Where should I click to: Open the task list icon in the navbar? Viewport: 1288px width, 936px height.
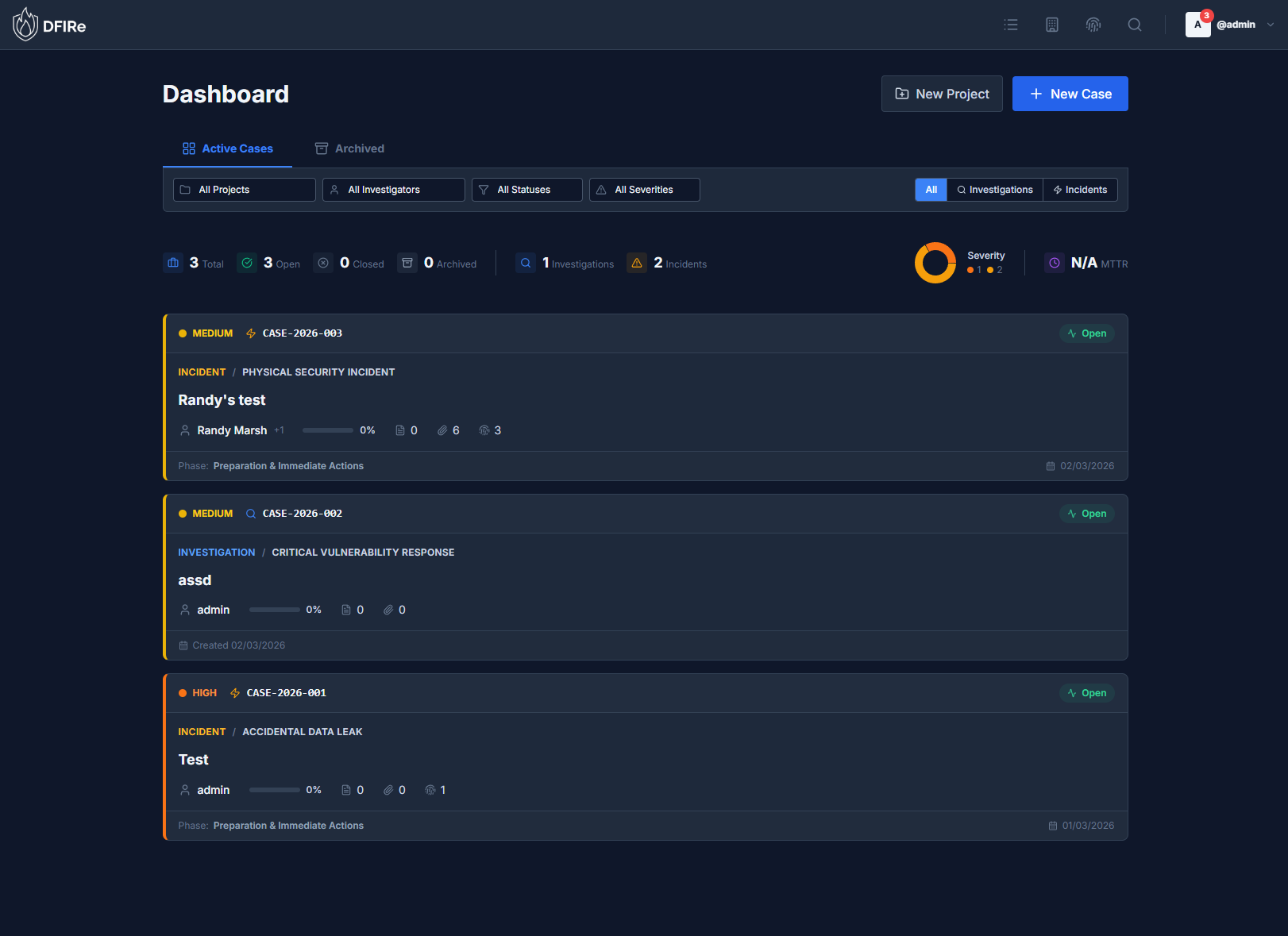(1010, 25)
